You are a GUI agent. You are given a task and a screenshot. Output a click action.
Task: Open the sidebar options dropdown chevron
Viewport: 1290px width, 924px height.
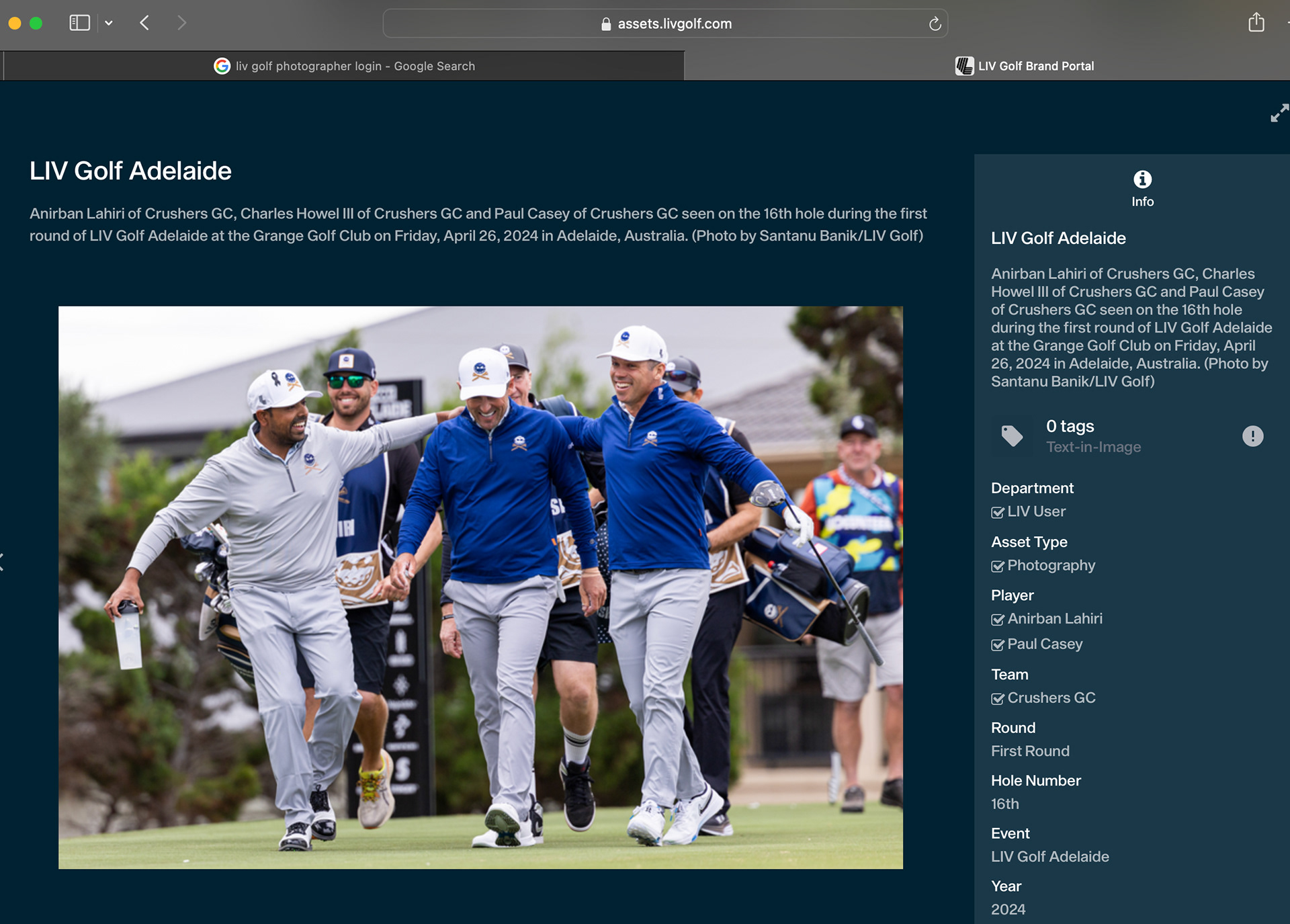coord(109,24)
